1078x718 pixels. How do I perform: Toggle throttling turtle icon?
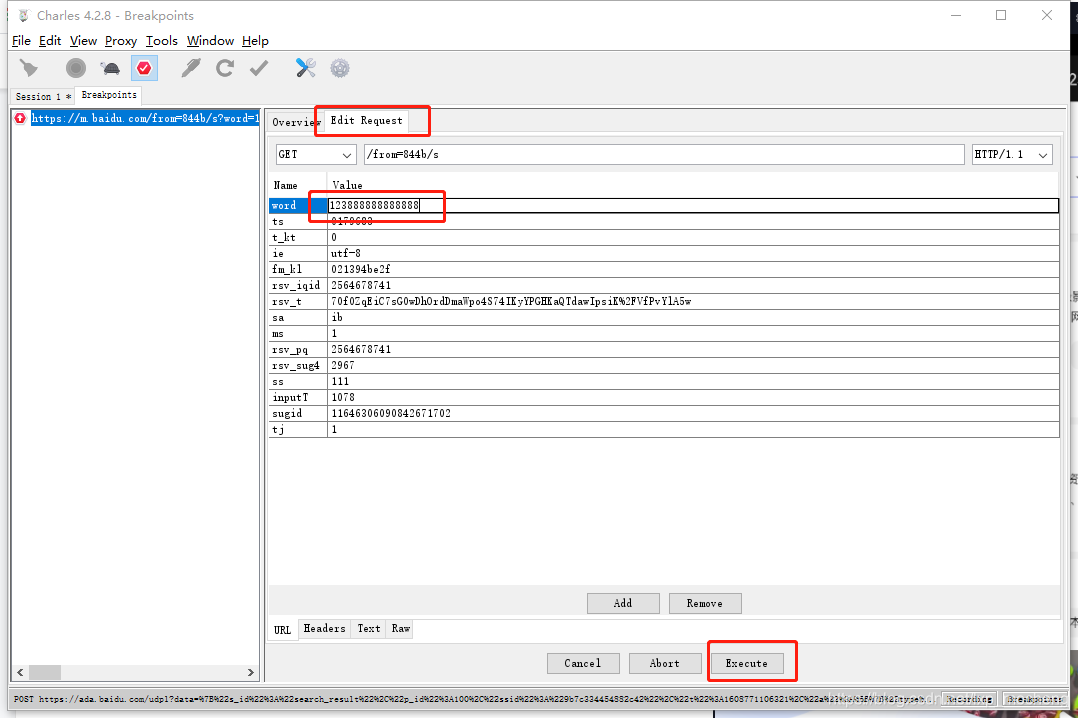[110, 68]
